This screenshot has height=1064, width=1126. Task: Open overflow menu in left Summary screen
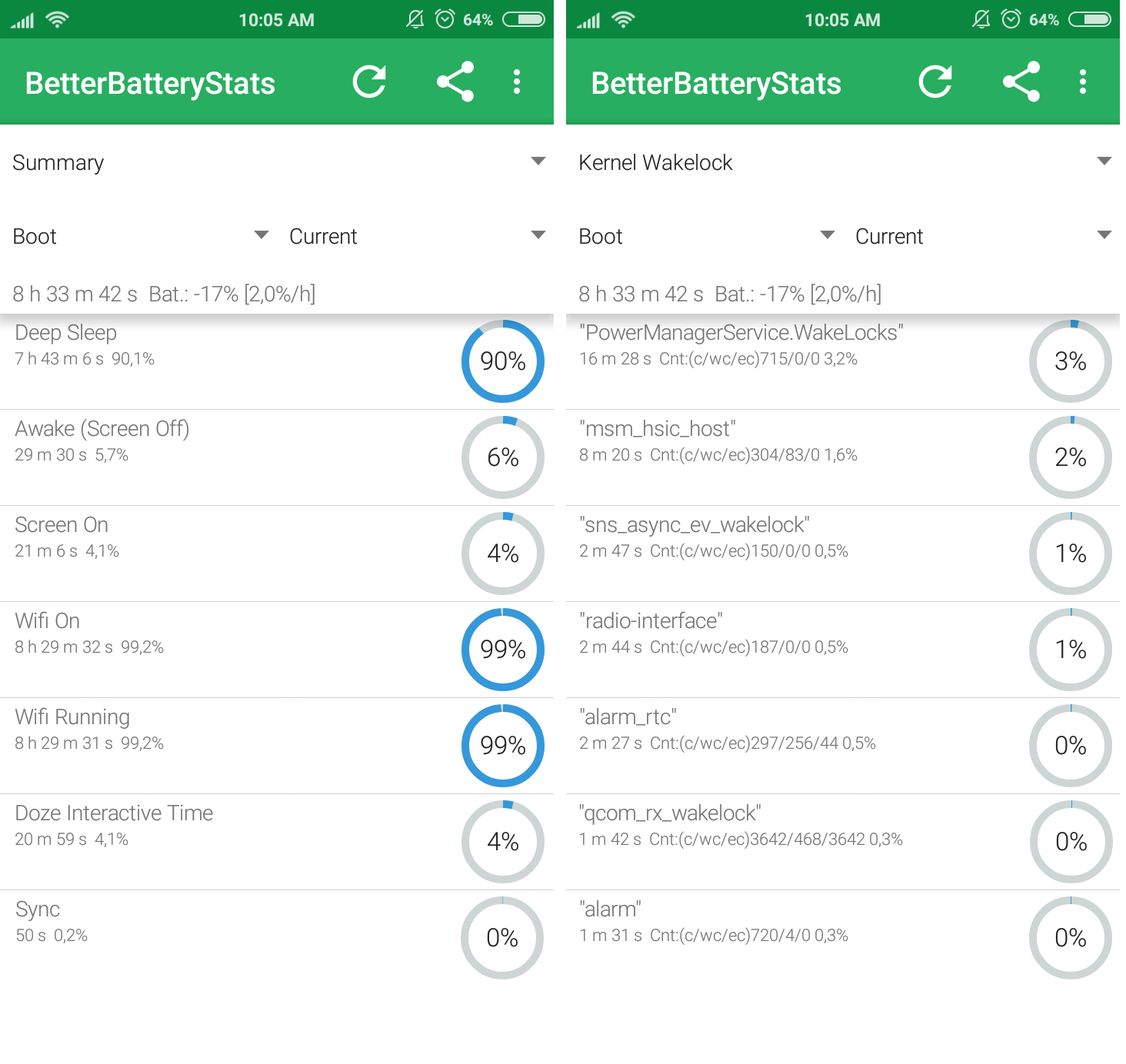click(517, 81)
